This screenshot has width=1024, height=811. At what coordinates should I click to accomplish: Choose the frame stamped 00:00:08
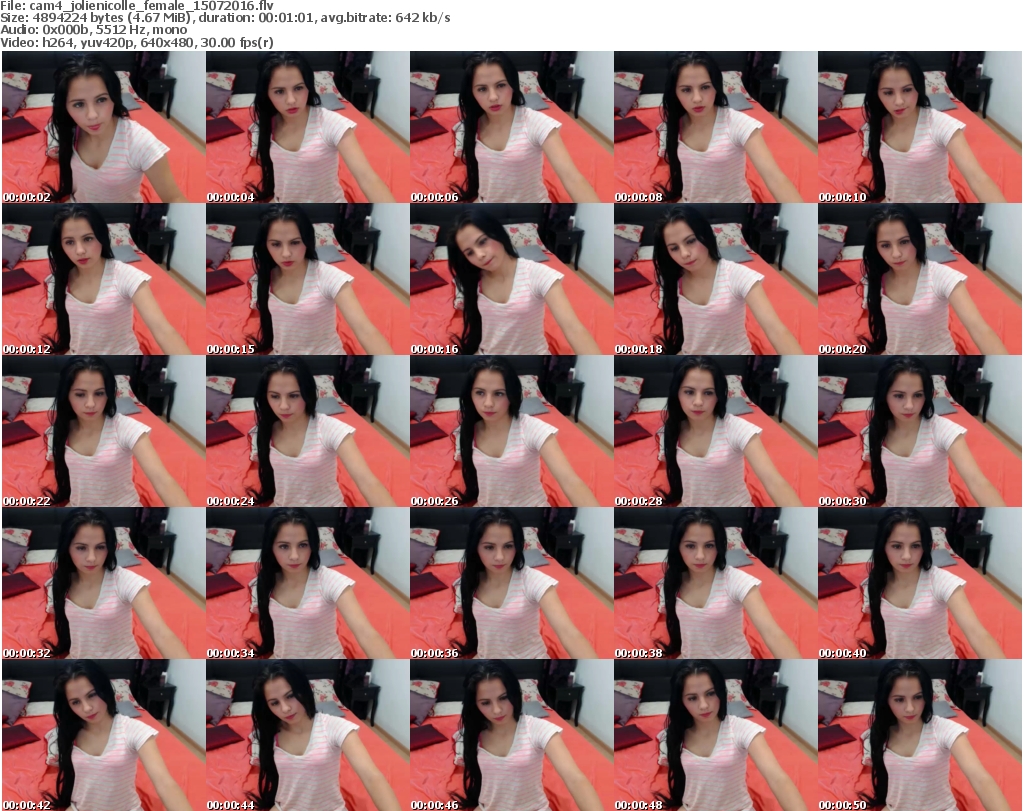coord(715,127)
